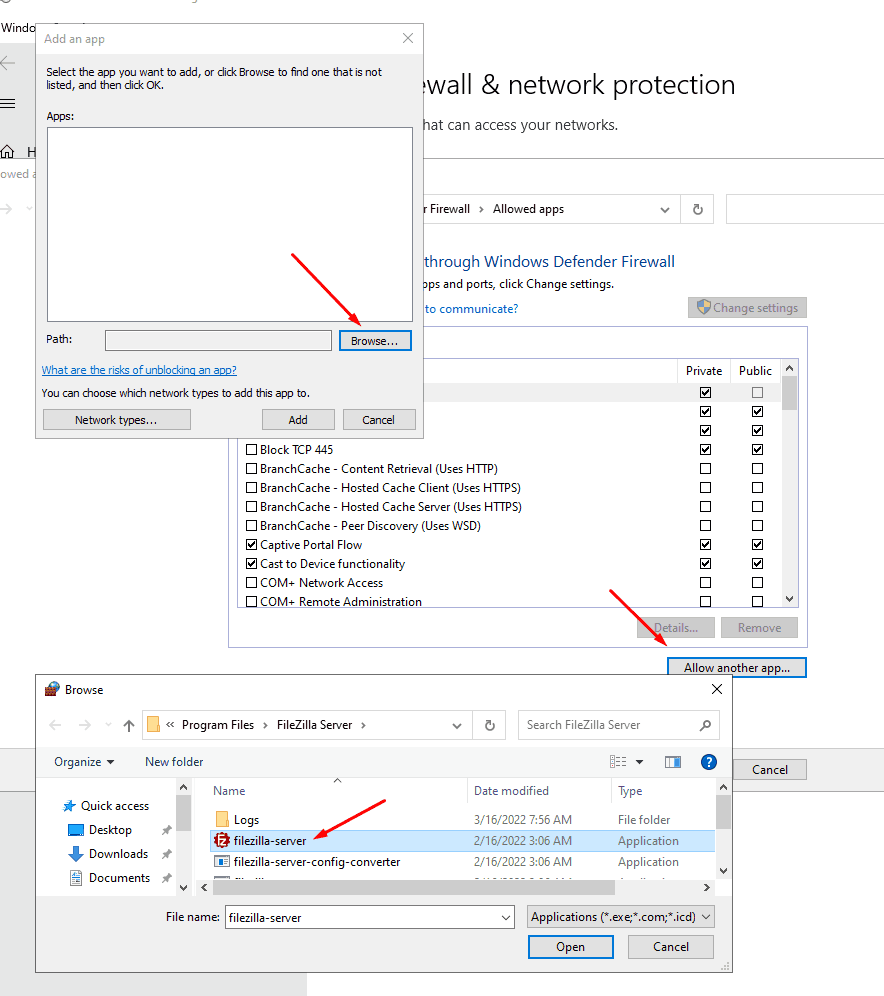Viewport: 884px width, 996px height.
Task: Open the Organize menu
Action: (84, 762)
